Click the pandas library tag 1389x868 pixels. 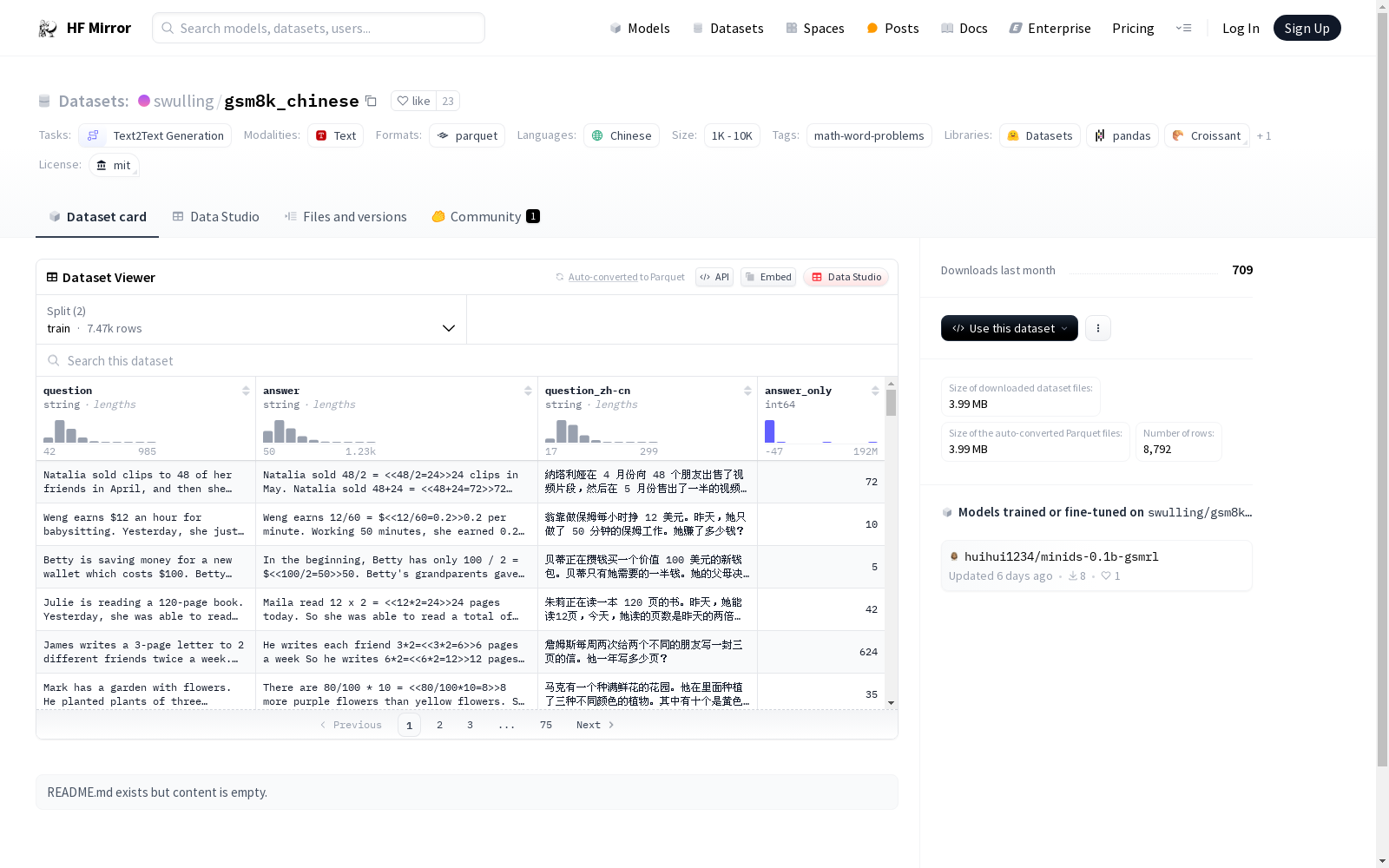pyautogui.click(x=1122, y=135)
